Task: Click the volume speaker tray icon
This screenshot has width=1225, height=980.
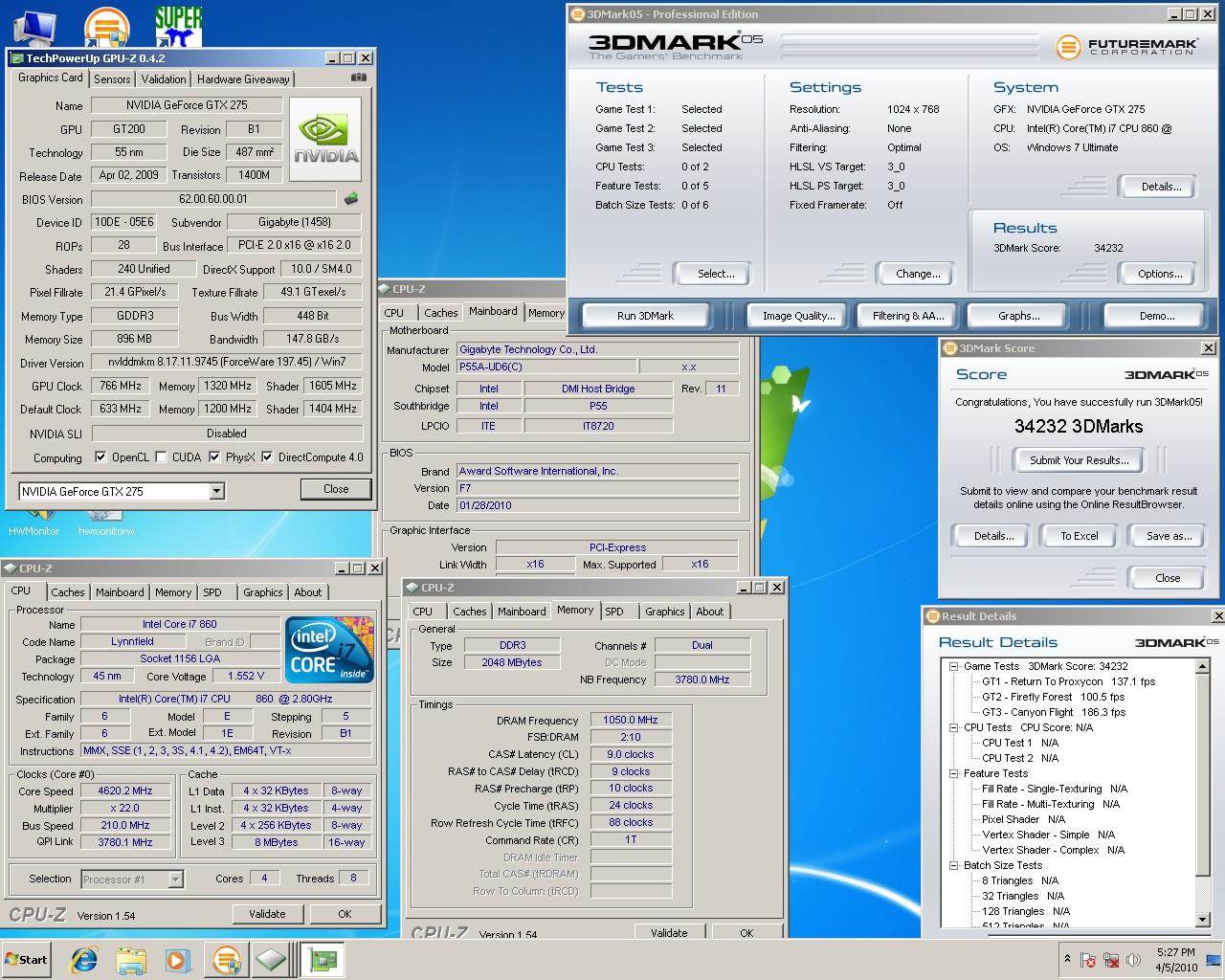Action: coord(1134,961)
